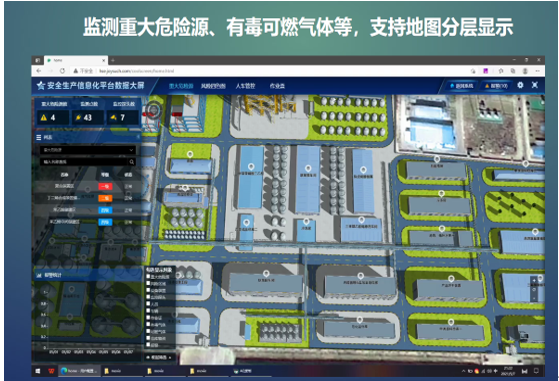
Task: Click the browser back arrow
Action: point(39,71)
